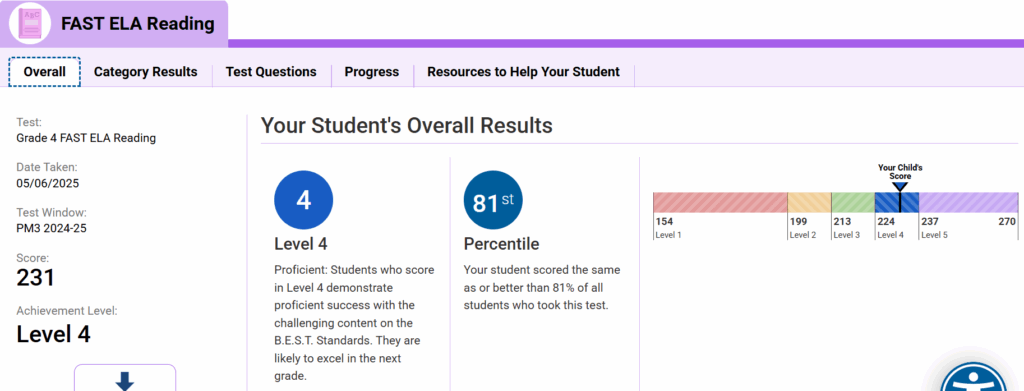Click the pink ABC book icon
Image resolution: width=1024 pixels, height=391 pixels.
point(30,23)
